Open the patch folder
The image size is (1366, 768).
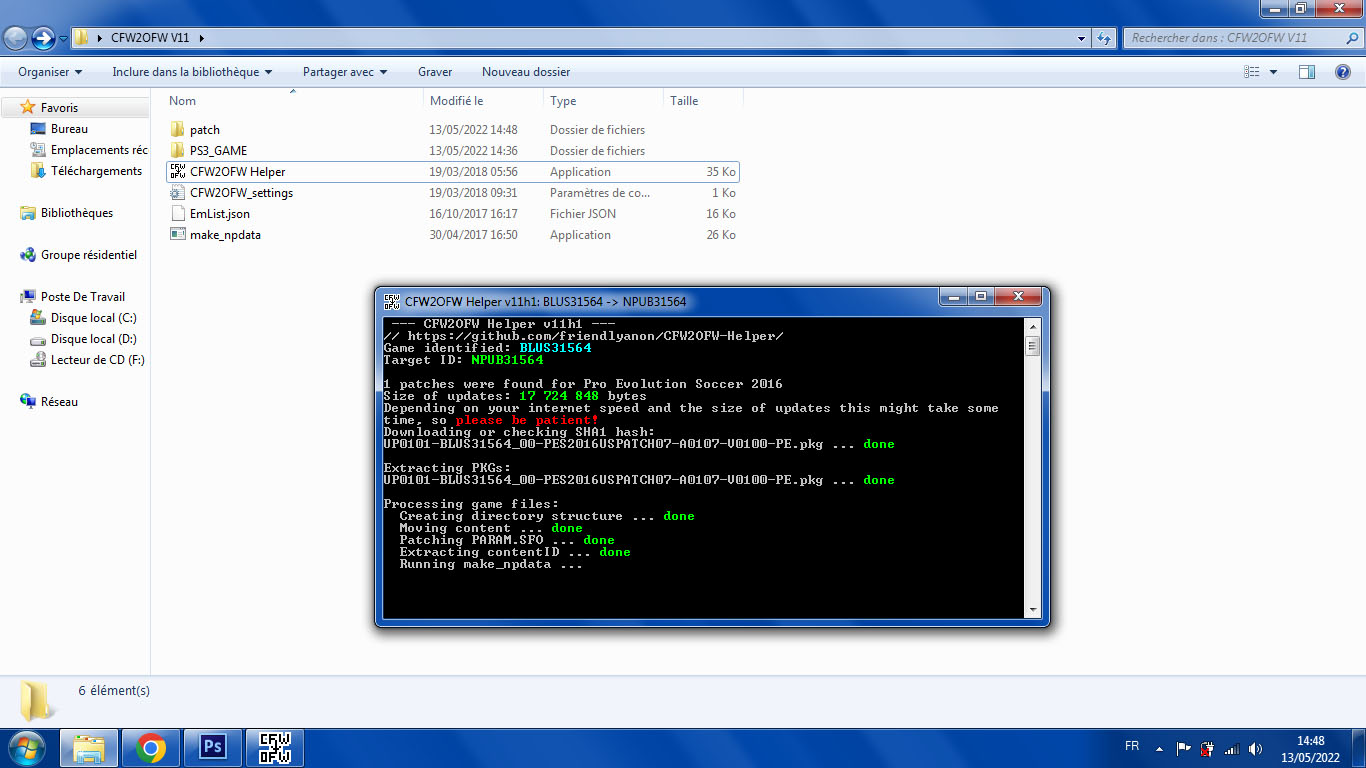(x=204, y=130)
